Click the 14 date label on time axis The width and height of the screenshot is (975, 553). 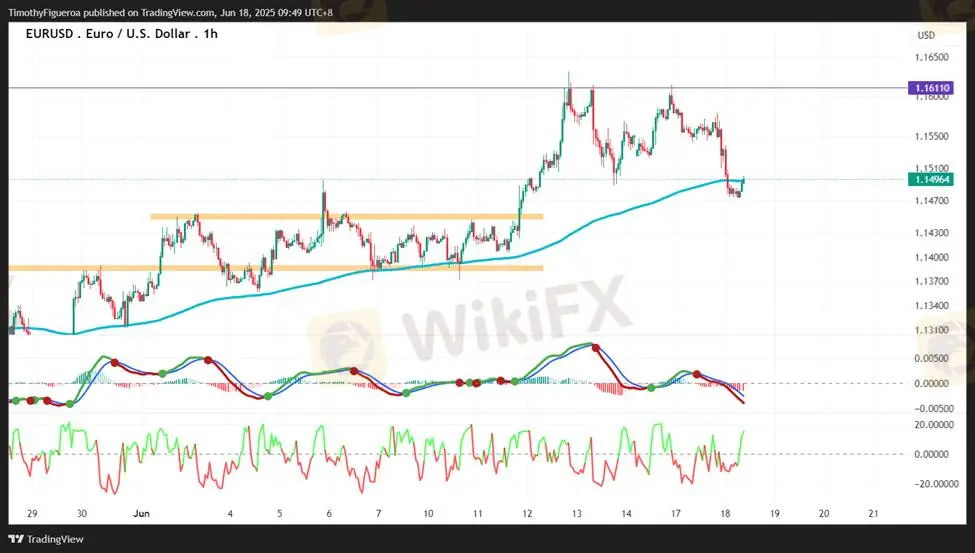[x=626, y=514]
